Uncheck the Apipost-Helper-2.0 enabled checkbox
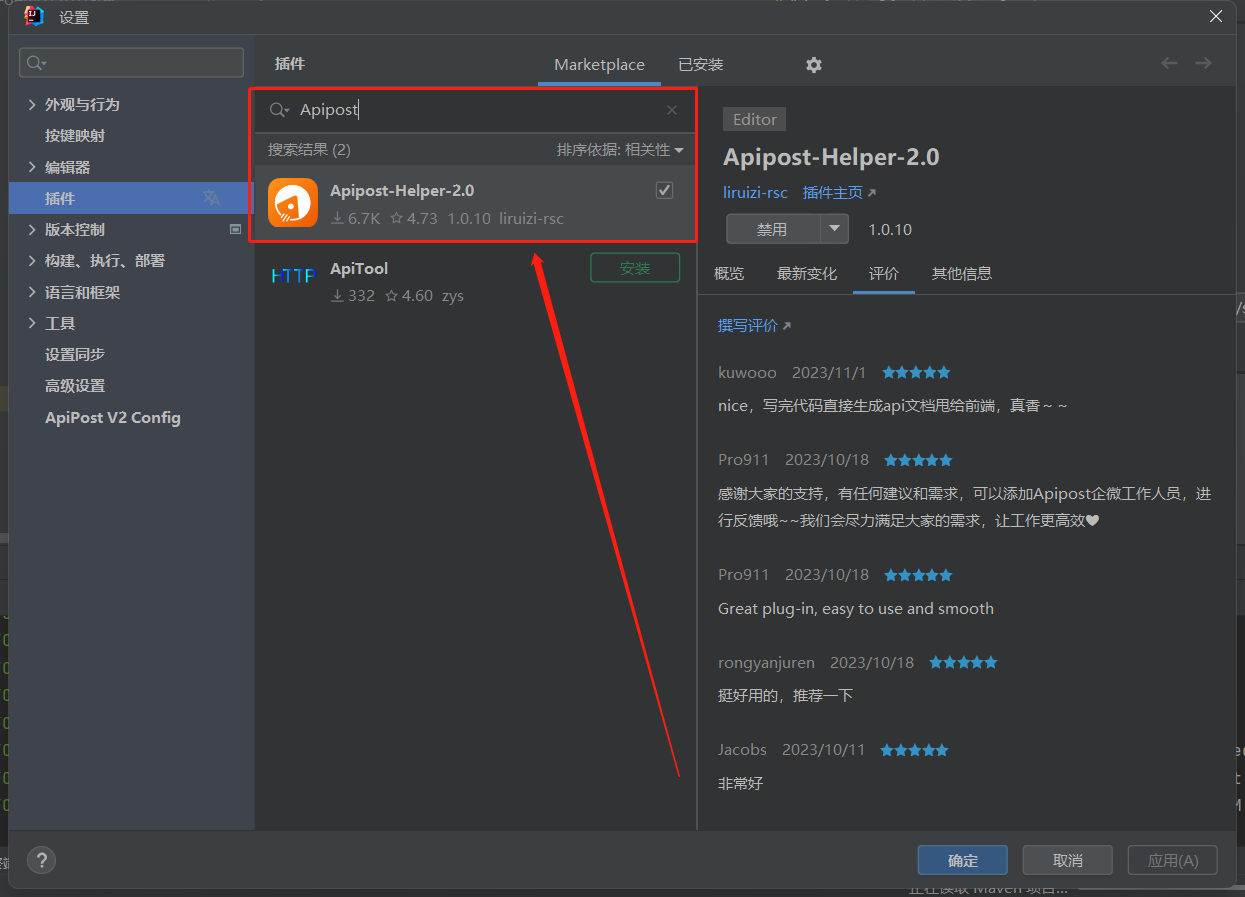This screenshot has width=1245, height=897. (664, 190)
